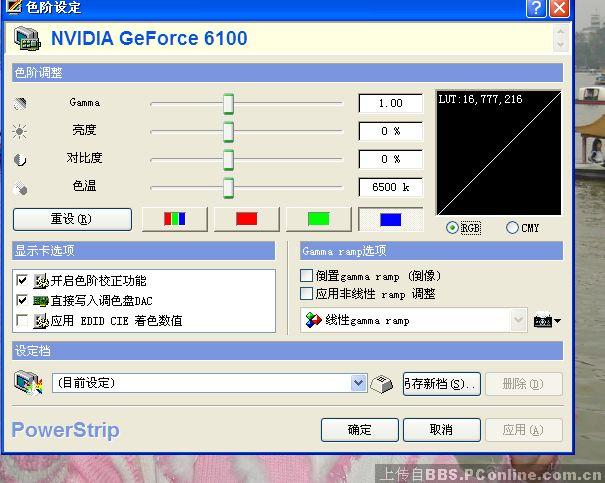Viewport: 605px width, 483px height.
Task: Select the red channel button
Action: pyautogui.click(x=247, y=219)
